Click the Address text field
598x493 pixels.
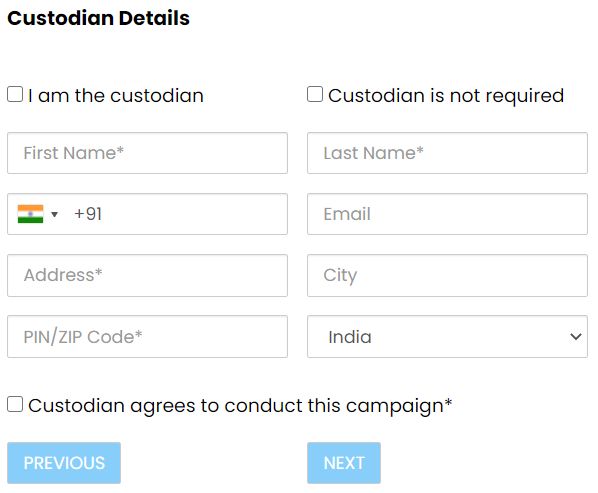147,275
